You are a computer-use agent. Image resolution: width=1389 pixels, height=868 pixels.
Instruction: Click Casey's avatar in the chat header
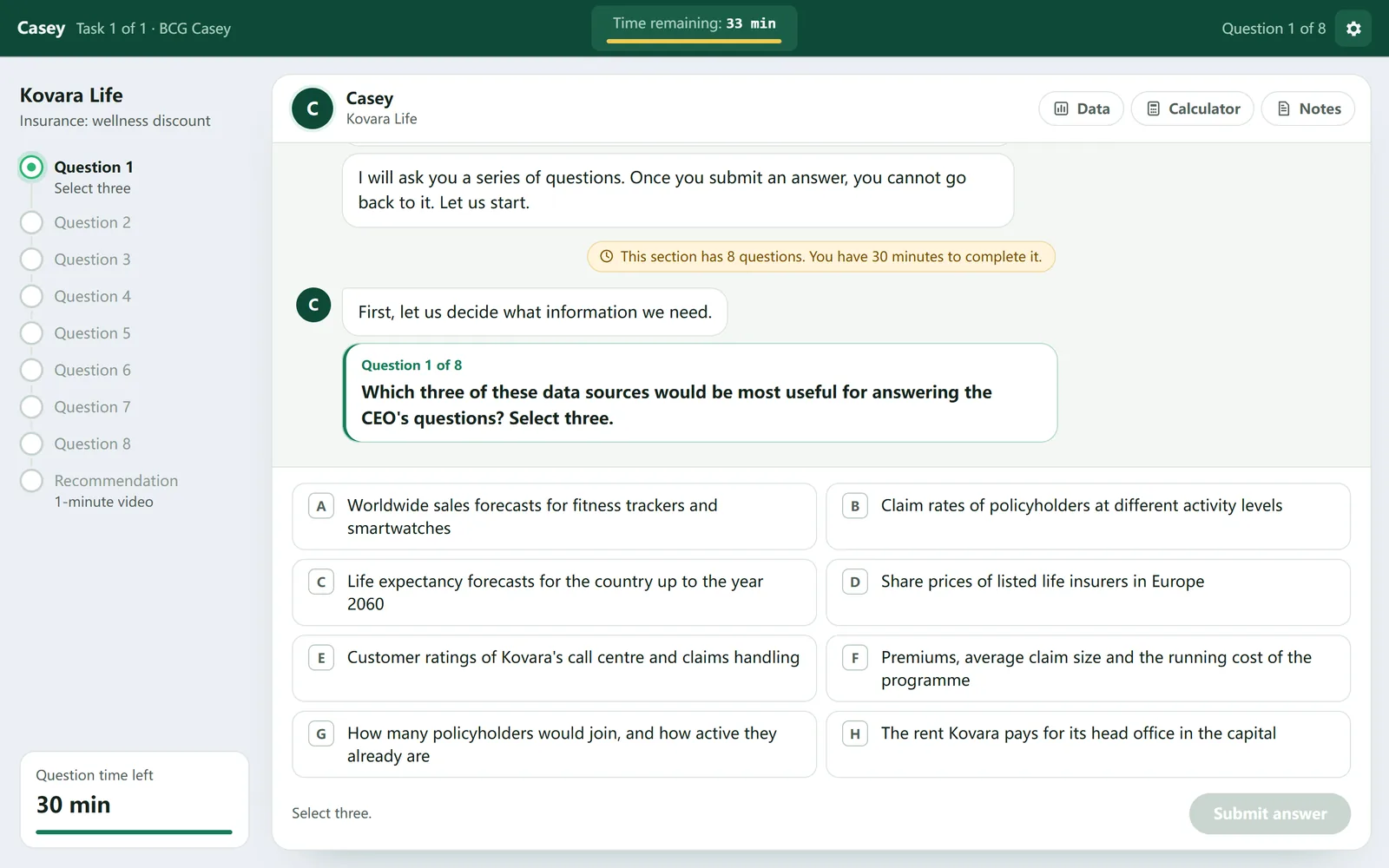(313, 108)
